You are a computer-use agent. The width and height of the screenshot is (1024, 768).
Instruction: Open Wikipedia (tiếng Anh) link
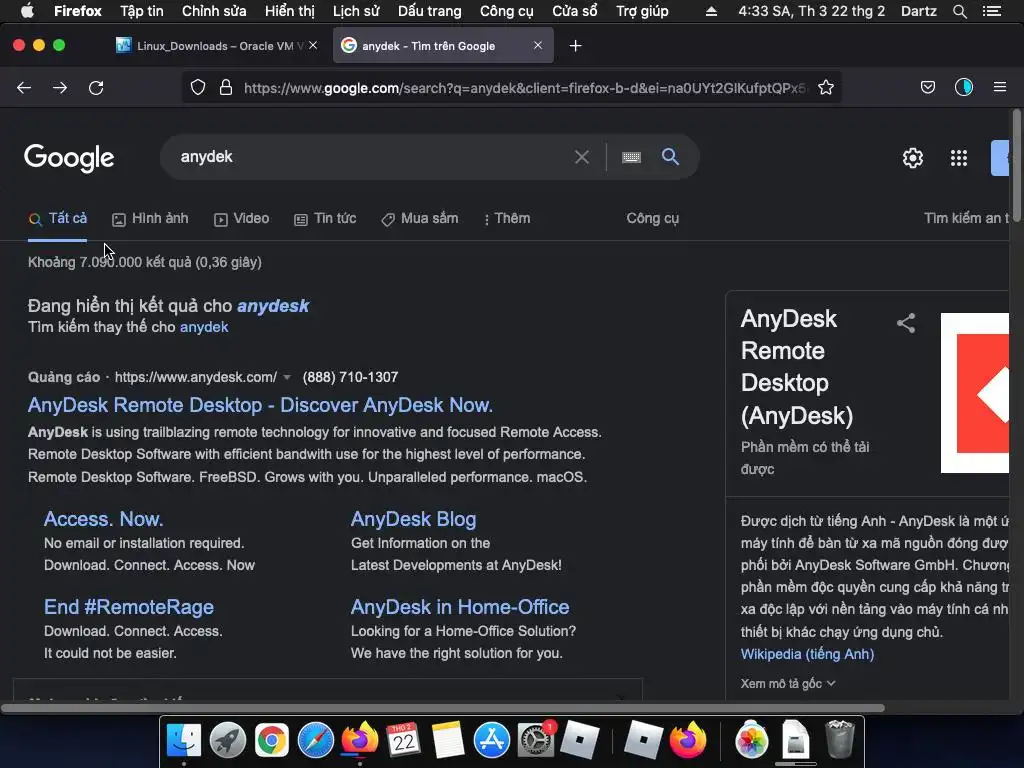(807, 654)
